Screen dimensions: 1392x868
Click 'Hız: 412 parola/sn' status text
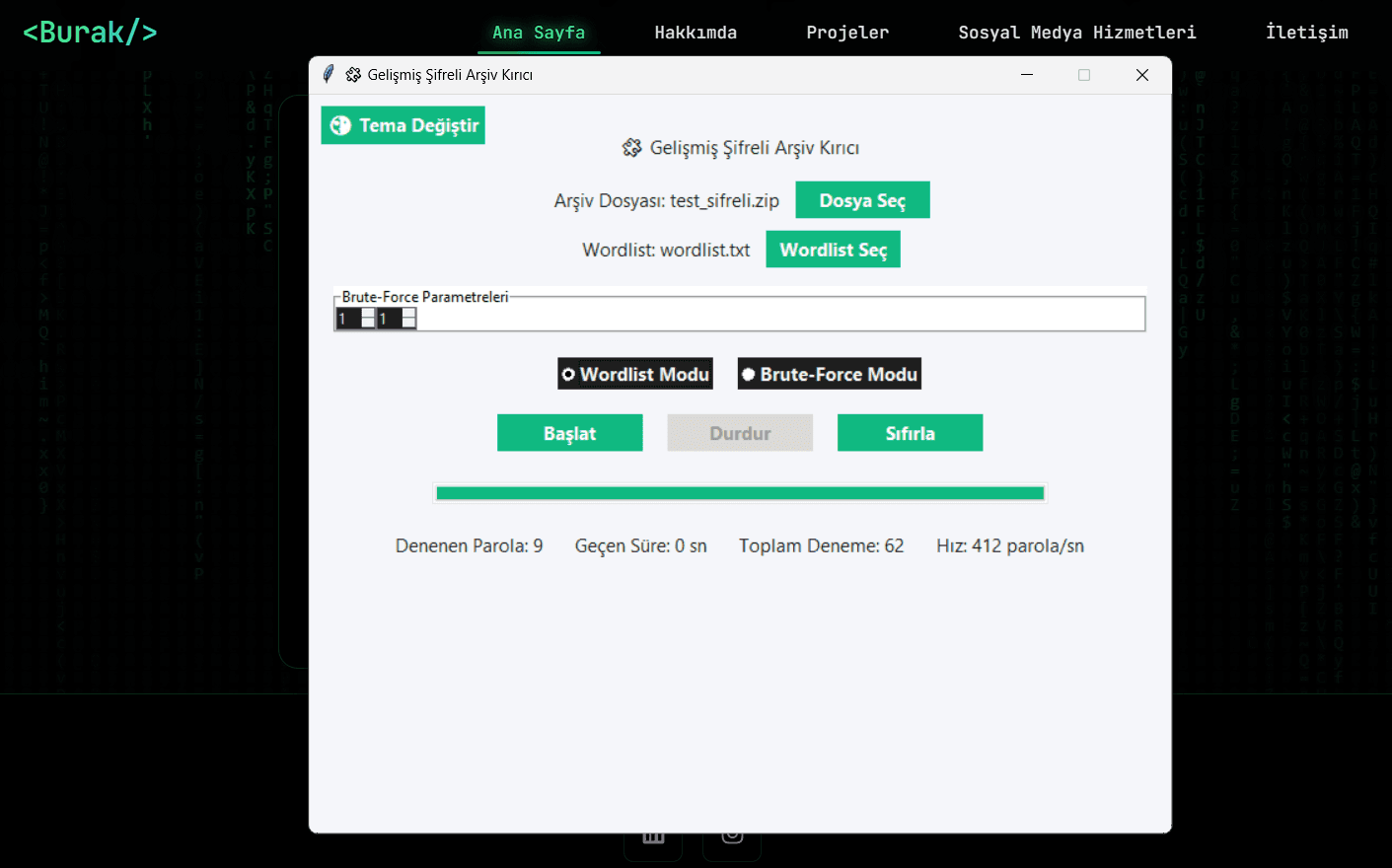[x=1010, y=545]
